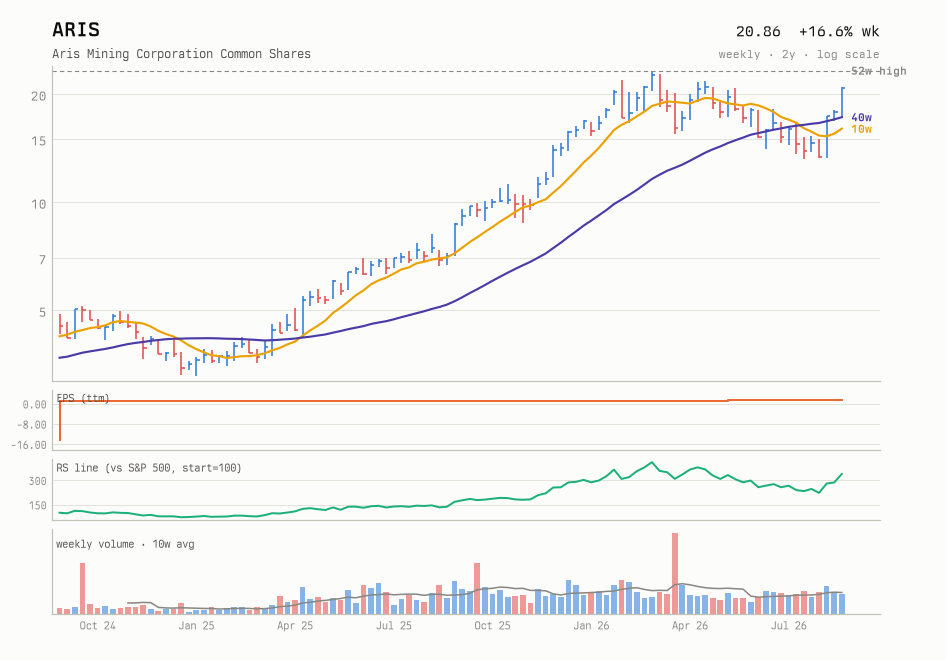Click the Jan 25 date axis label
The width and height of the screenshot is (946, 660).
[x=196, y=626]
